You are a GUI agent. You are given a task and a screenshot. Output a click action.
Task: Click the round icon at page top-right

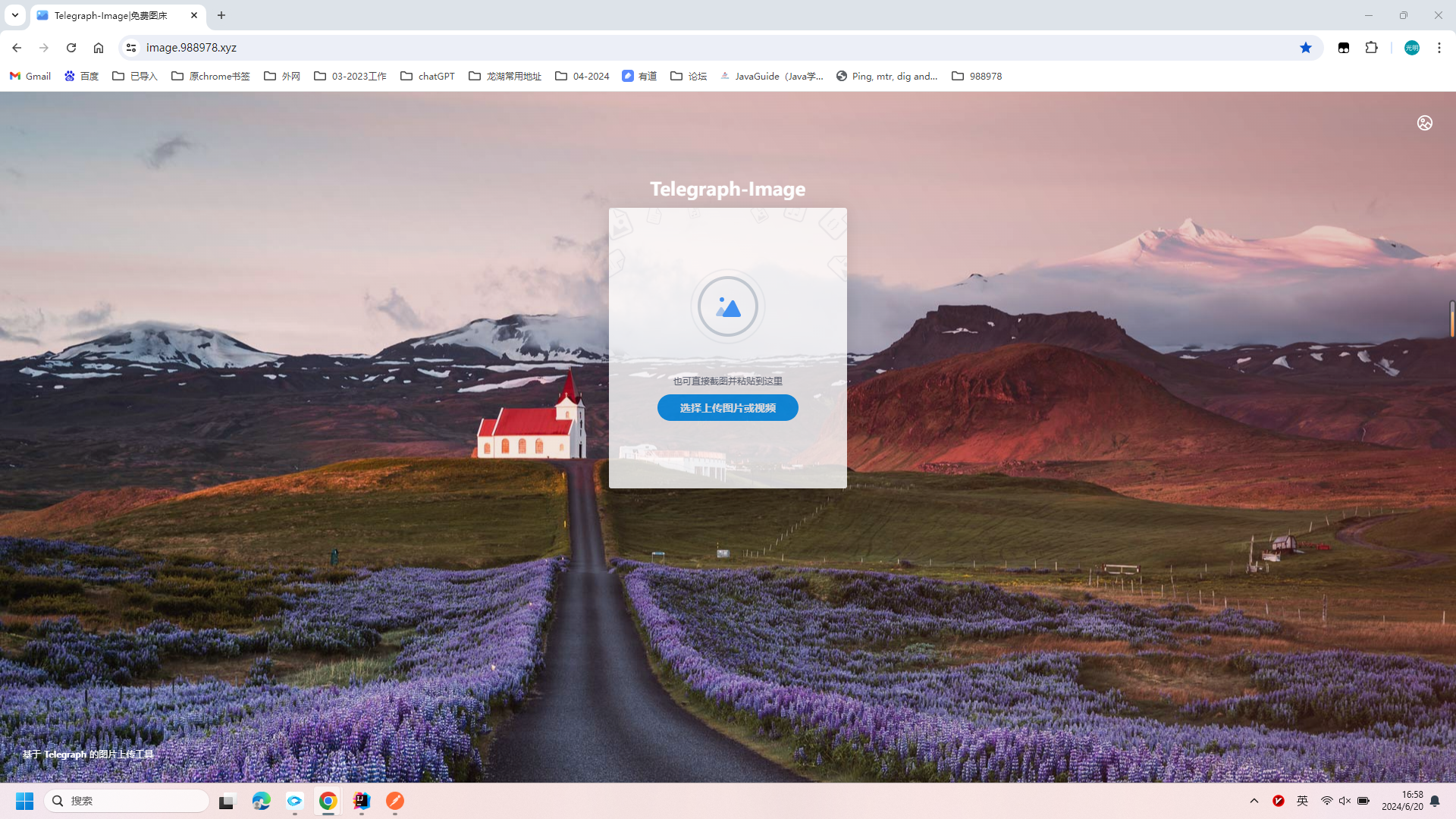(1425, 123)
